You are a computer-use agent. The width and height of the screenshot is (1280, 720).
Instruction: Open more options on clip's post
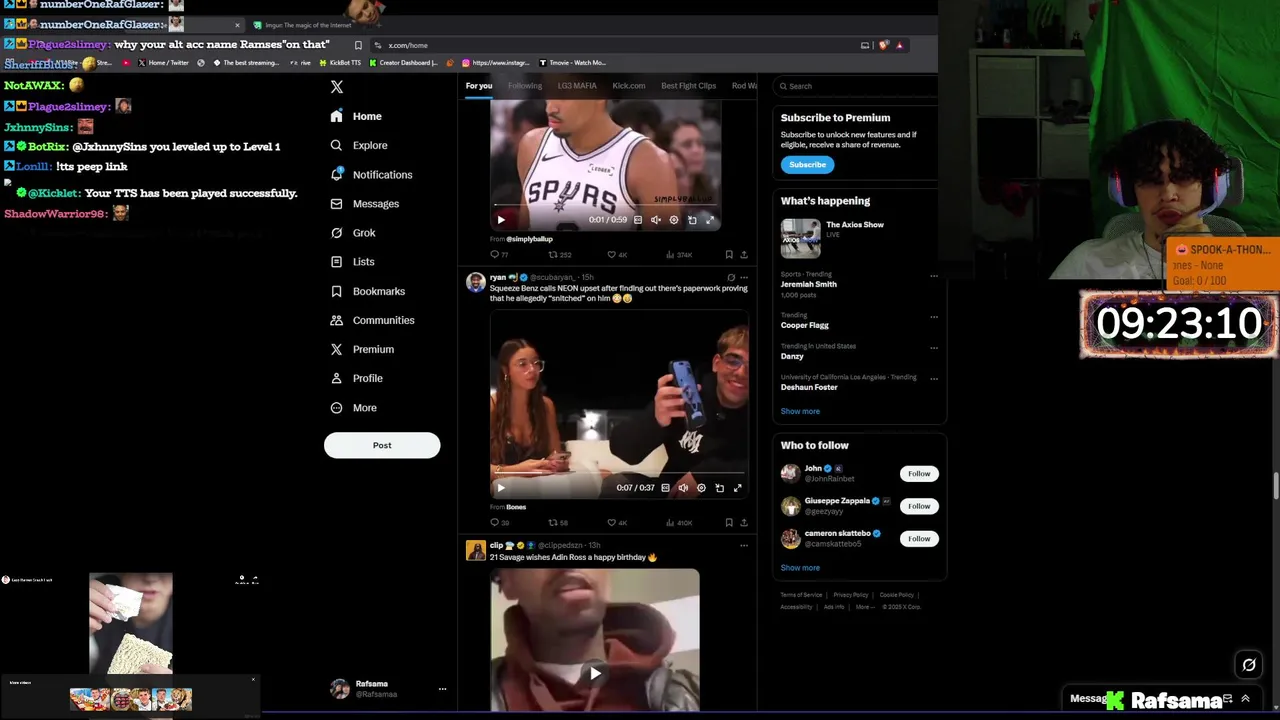[x=743, y=545]
